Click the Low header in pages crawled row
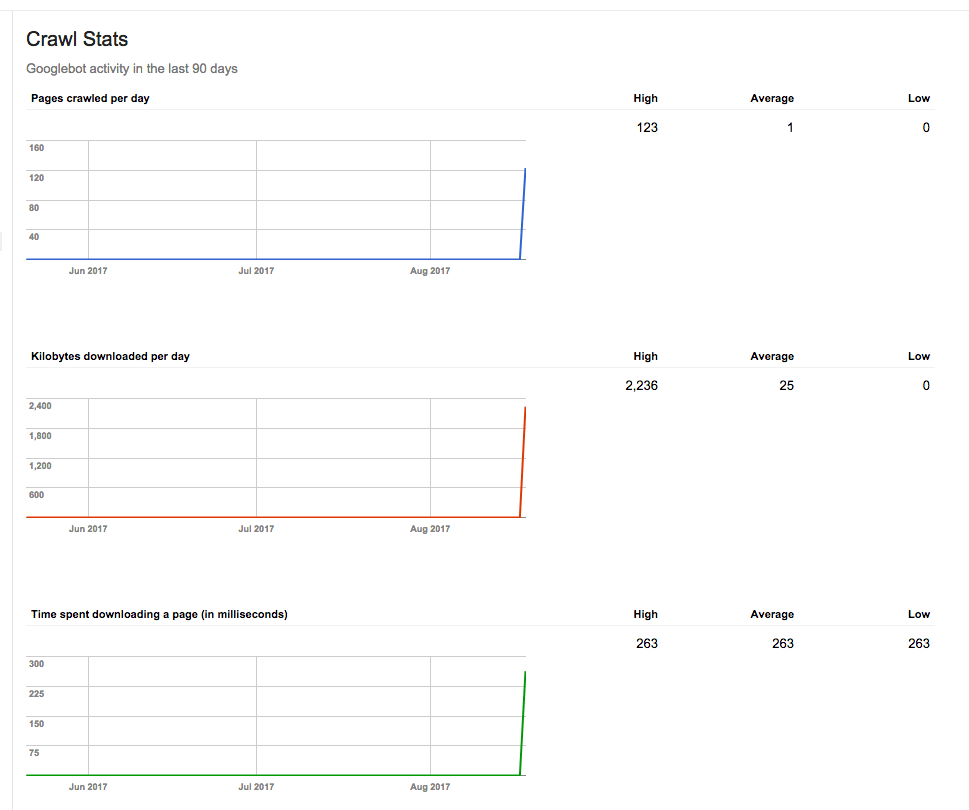Viewport: 969px width, 810px height. tap(919, 98)
